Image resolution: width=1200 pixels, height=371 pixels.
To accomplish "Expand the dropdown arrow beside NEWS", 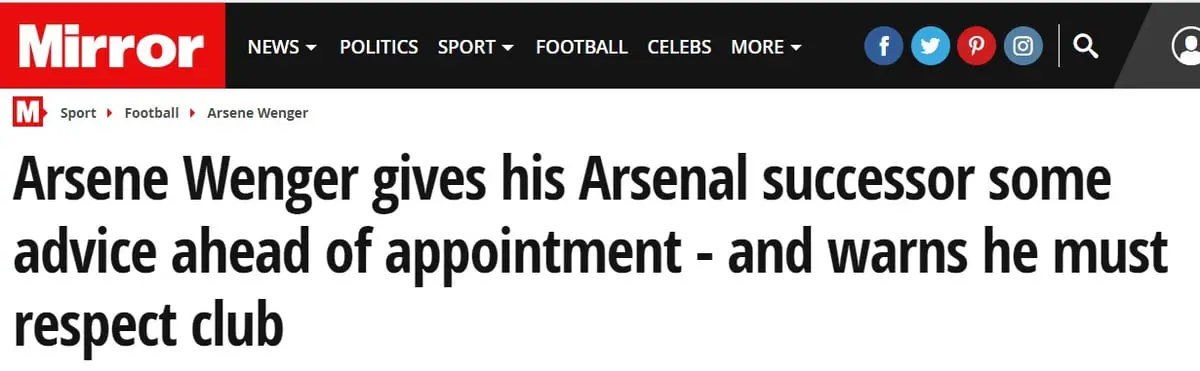I will (311, 48).
